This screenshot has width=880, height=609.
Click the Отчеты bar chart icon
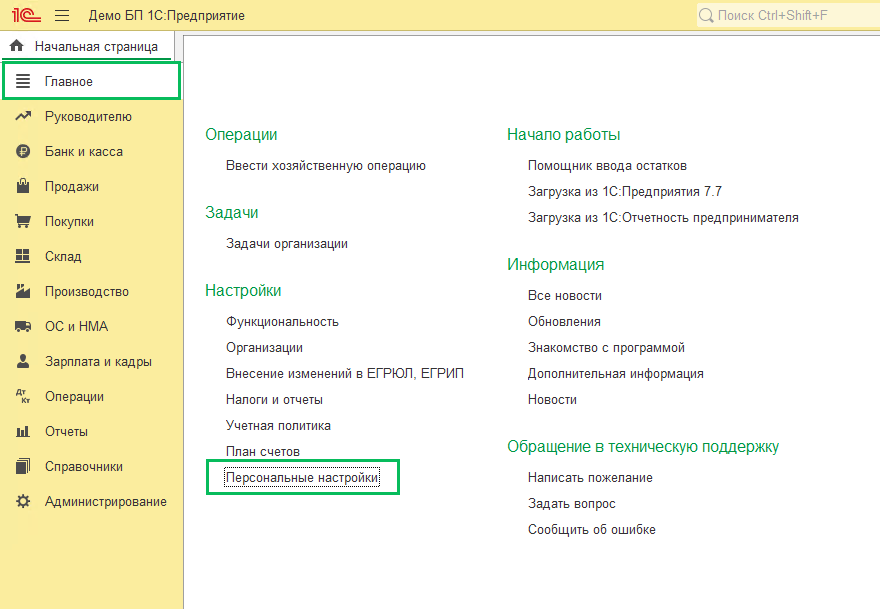(23, 431)
